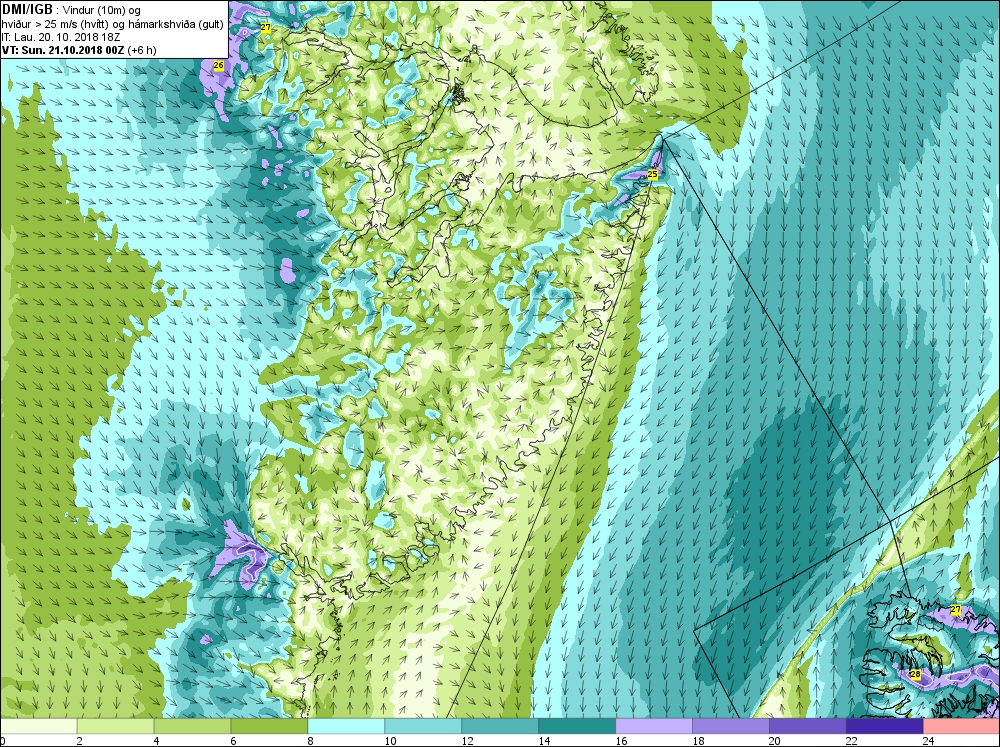The width and height of the screenshot is (1000, 747).
Task: Click the yellow gust label 28
Action: (x=915, y=674)
